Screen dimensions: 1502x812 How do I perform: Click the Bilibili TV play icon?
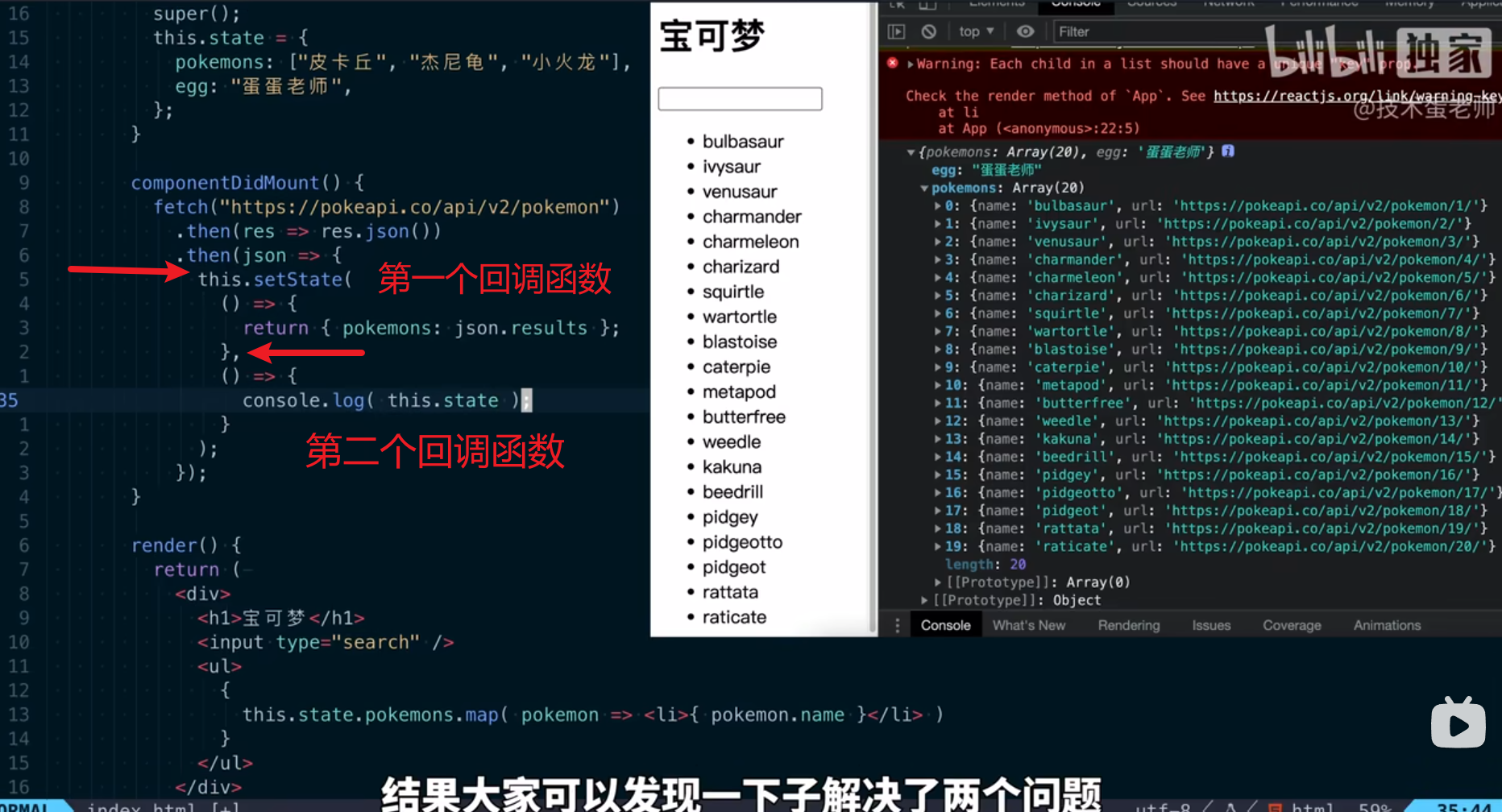pos(1458,723)
